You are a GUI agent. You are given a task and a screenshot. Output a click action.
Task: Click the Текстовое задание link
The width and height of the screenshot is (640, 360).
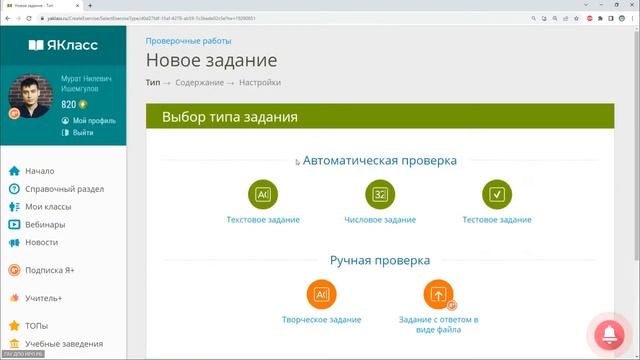[x=263, y=220]
